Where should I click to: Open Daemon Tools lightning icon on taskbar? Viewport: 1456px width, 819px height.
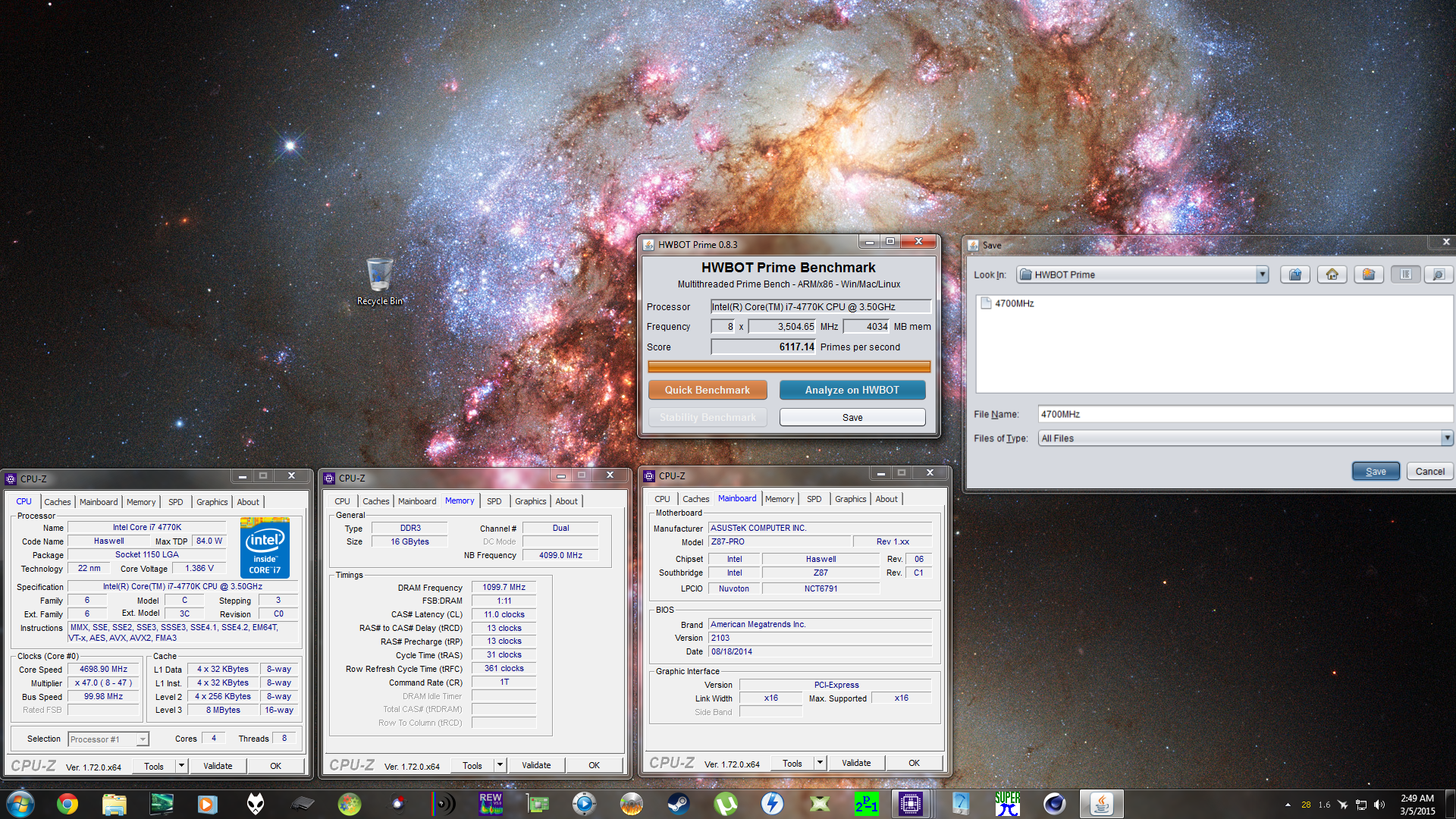click(773, 804)
